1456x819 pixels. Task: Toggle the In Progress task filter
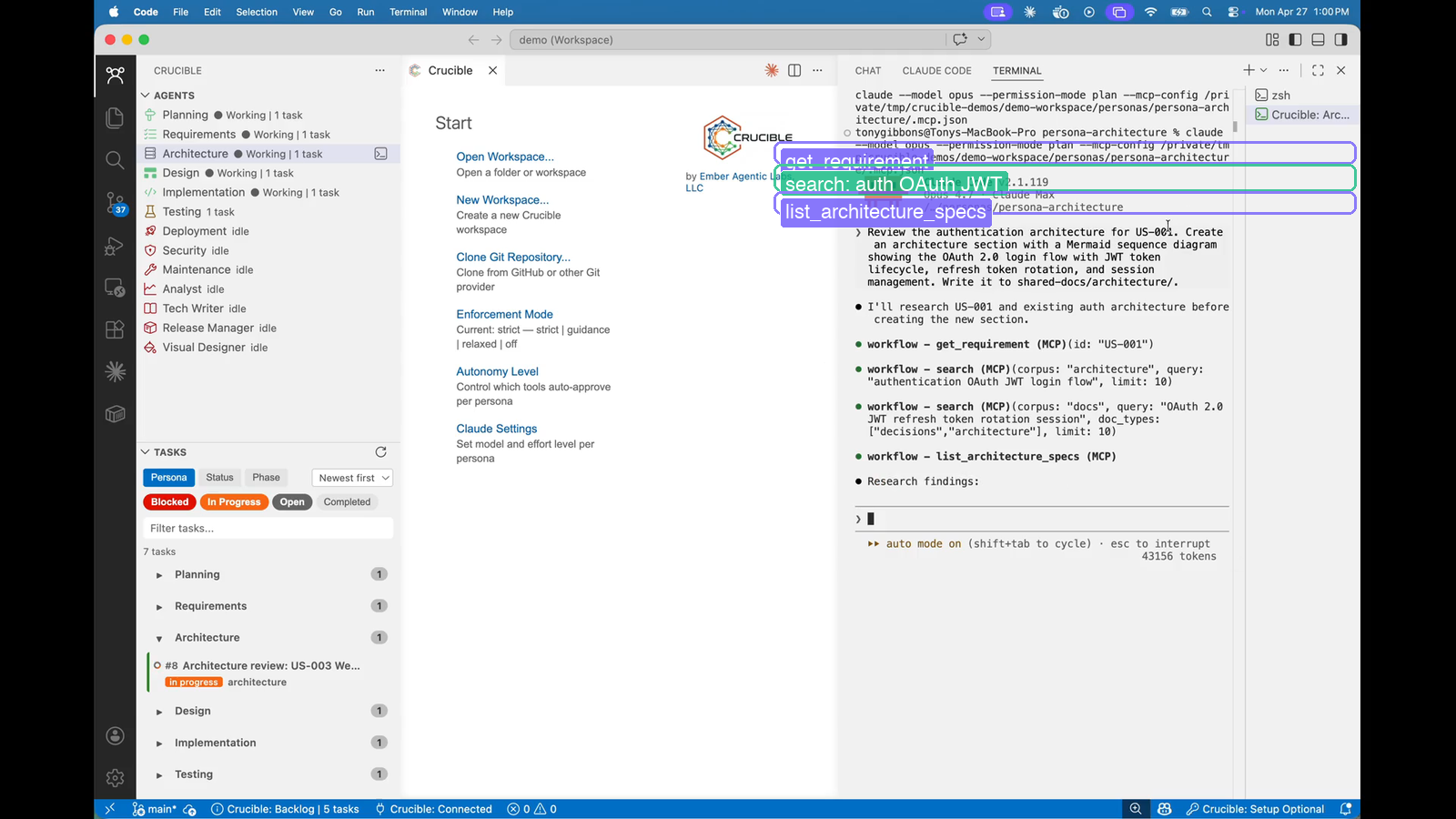[234, 501]
